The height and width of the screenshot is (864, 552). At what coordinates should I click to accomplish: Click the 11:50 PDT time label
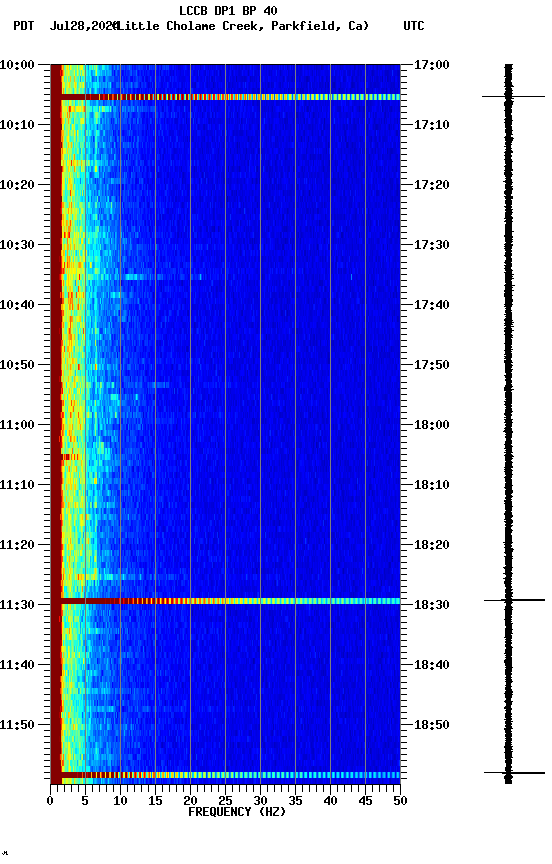point(17,725)
